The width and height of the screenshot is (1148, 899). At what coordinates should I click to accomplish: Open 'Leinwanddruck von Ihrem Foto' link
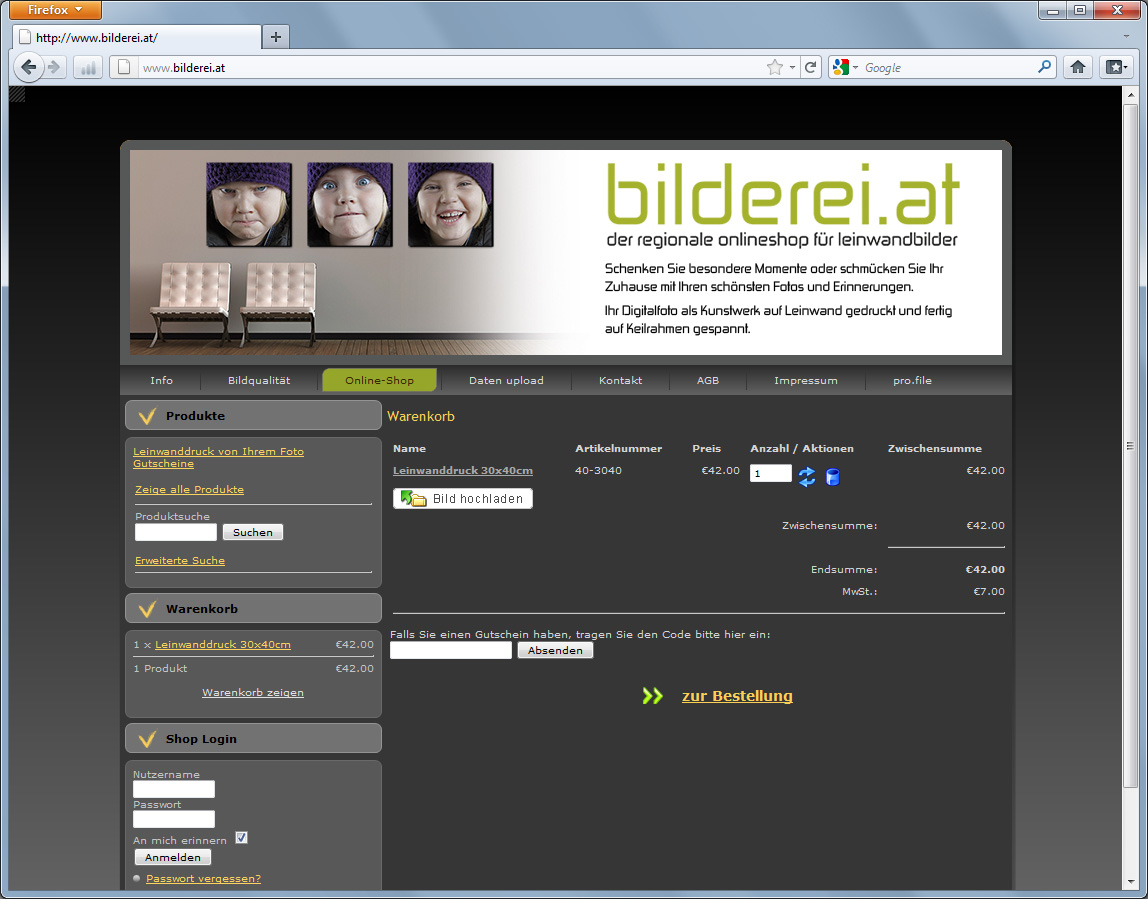[x=218, y=452]
